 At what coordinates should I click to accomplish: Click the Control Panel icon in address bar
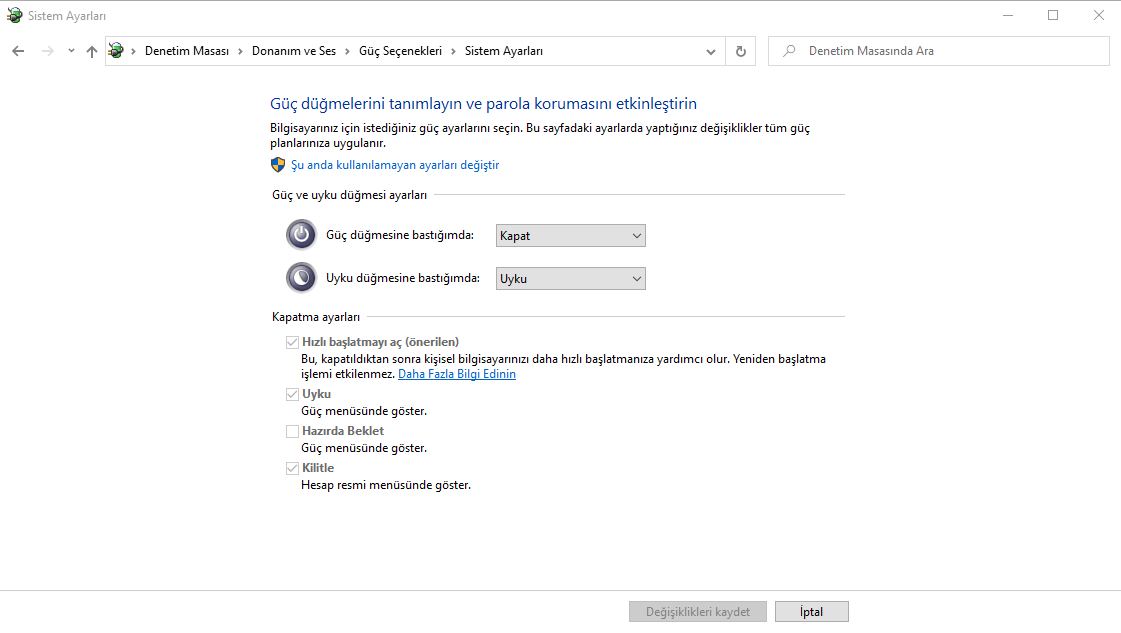click(x=116, y=51)
